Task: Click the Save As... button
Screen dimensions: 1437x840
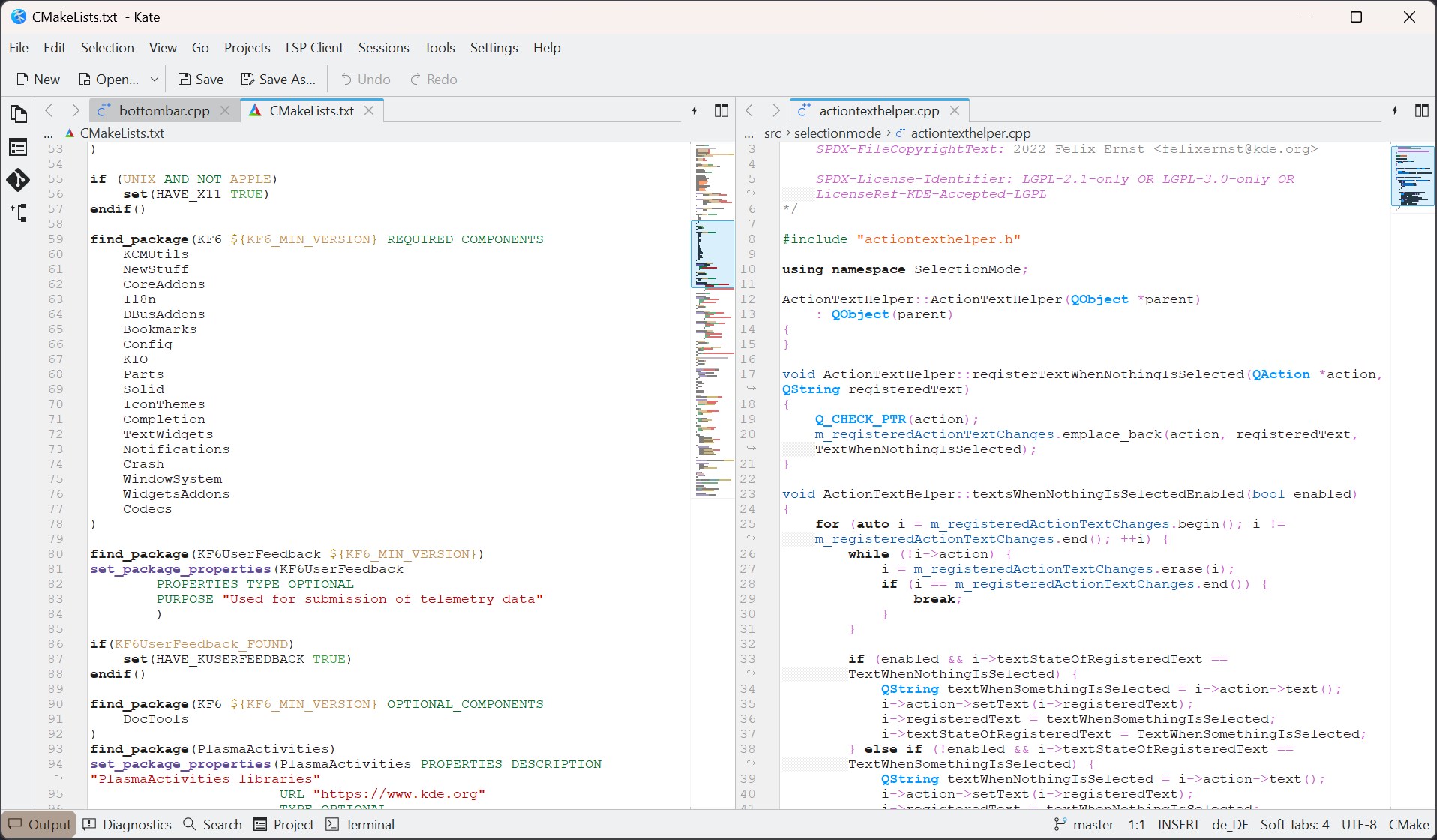Action: [x=278, y=79]
